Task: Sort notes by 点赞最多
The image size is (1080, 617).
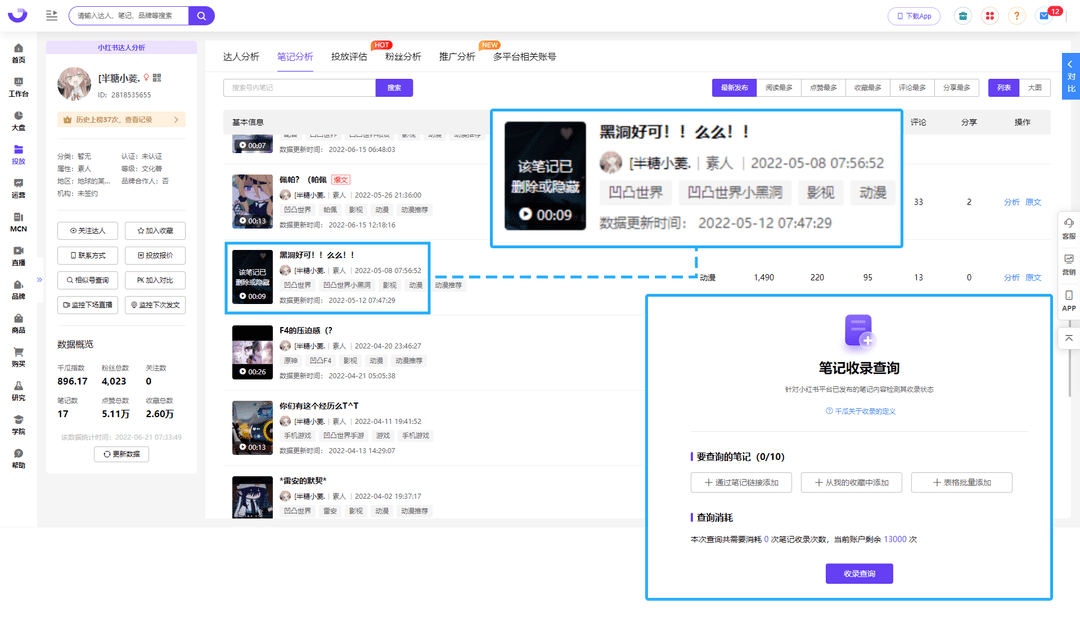Action: (x=823, y=87)
